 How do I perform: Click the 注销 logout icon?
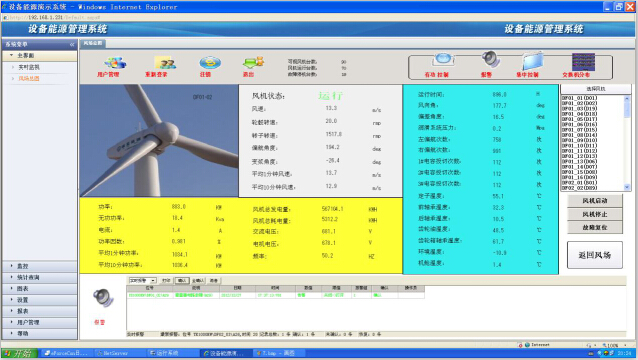210,63
